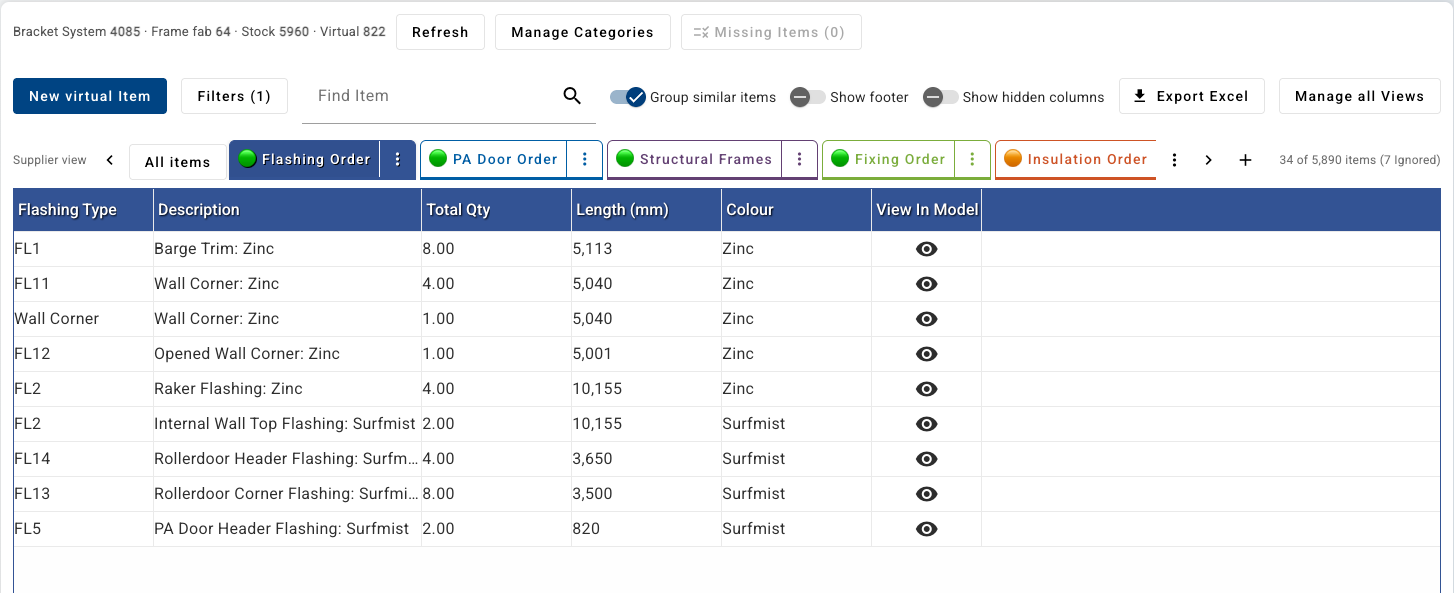The image size is (1454, 593).
Task: Switch to All items tab
Action: [177, 162]
